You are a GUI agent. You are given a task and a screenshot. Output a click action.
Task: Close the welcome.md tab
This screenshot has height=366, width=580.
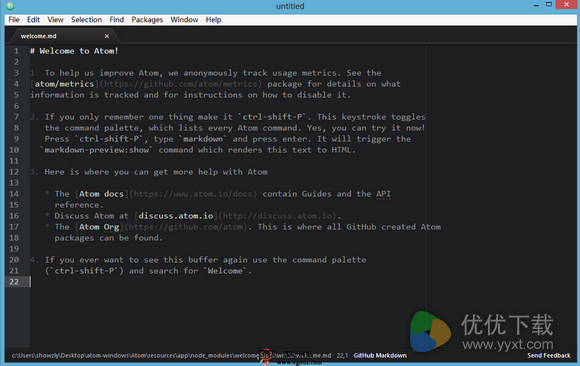tap(107, 36)
